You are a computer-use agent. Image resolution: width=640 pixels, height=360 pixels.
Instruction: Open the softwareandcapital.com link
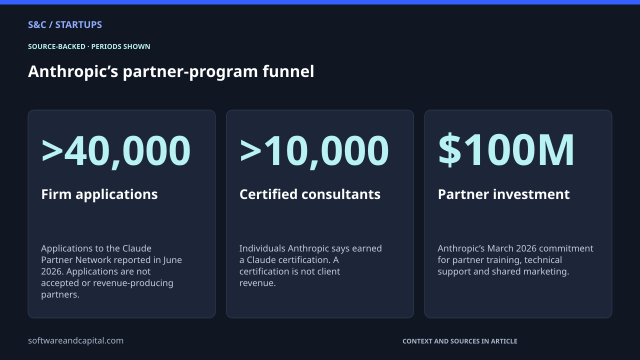coord(76,341)
